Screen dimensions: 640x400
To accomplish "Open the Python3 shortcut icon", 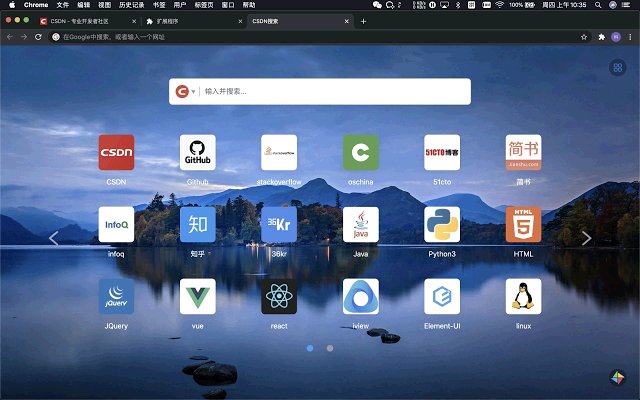I will 442,225.
